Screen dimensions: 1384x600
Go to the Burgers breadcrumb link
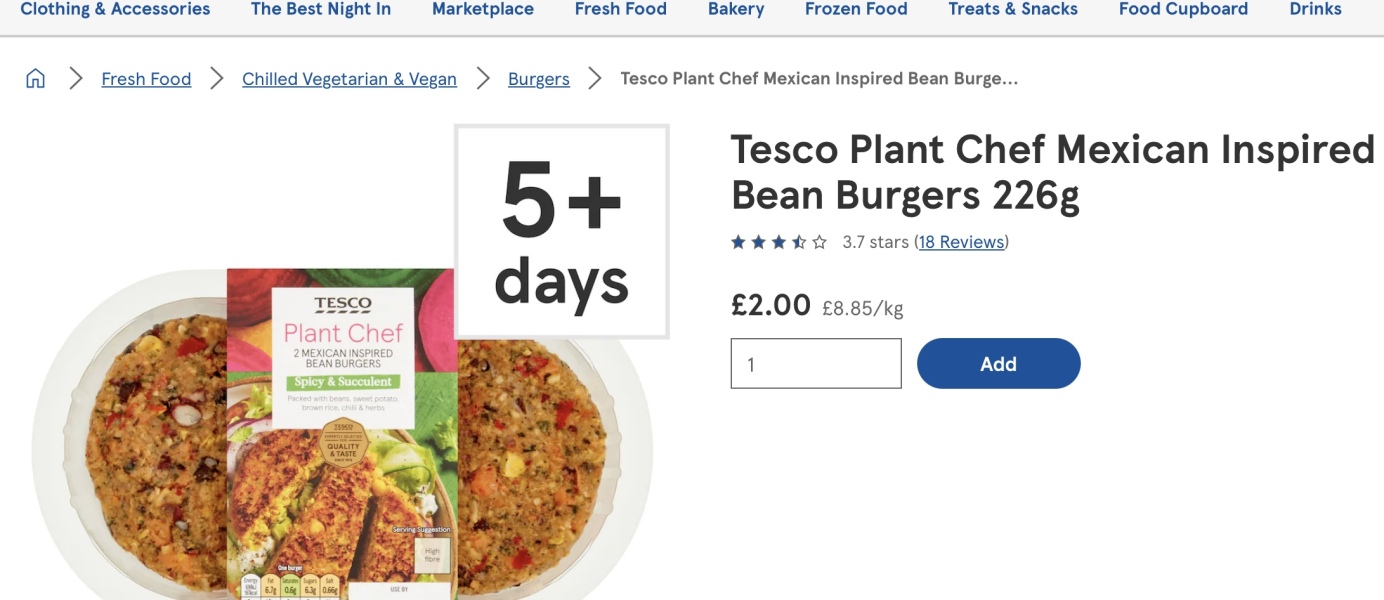pyautogui.click(x=539, y=79)
